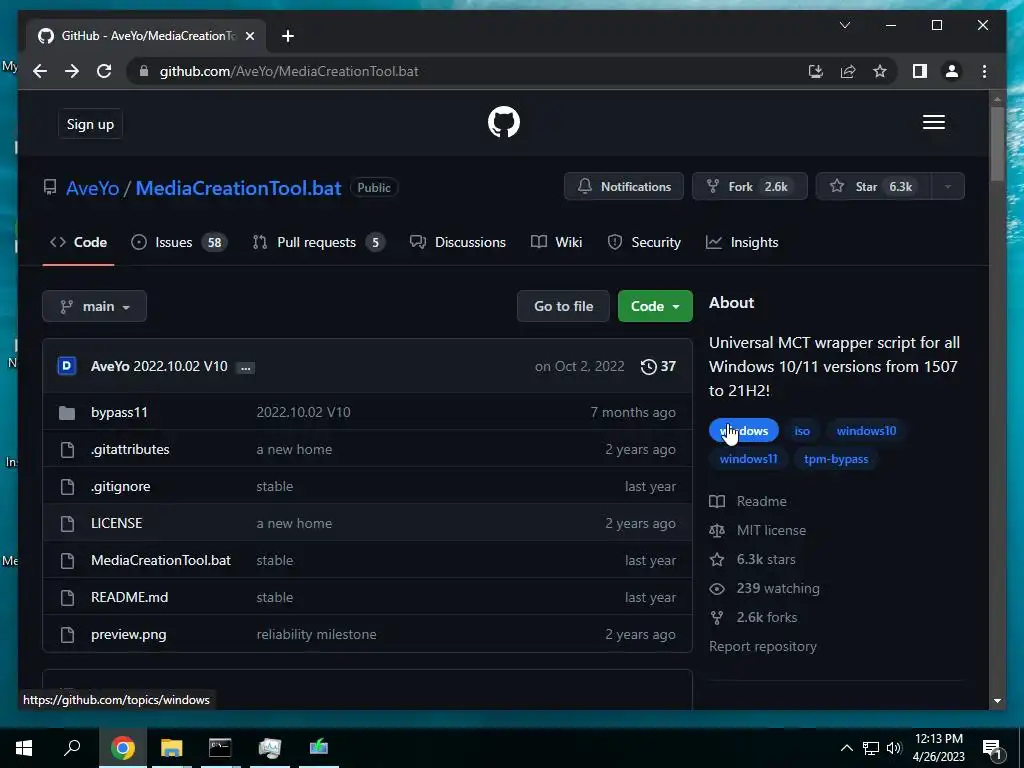The image size is (1024, 768).
Task: Open the .gitattributes file
Action: (130, 450)
